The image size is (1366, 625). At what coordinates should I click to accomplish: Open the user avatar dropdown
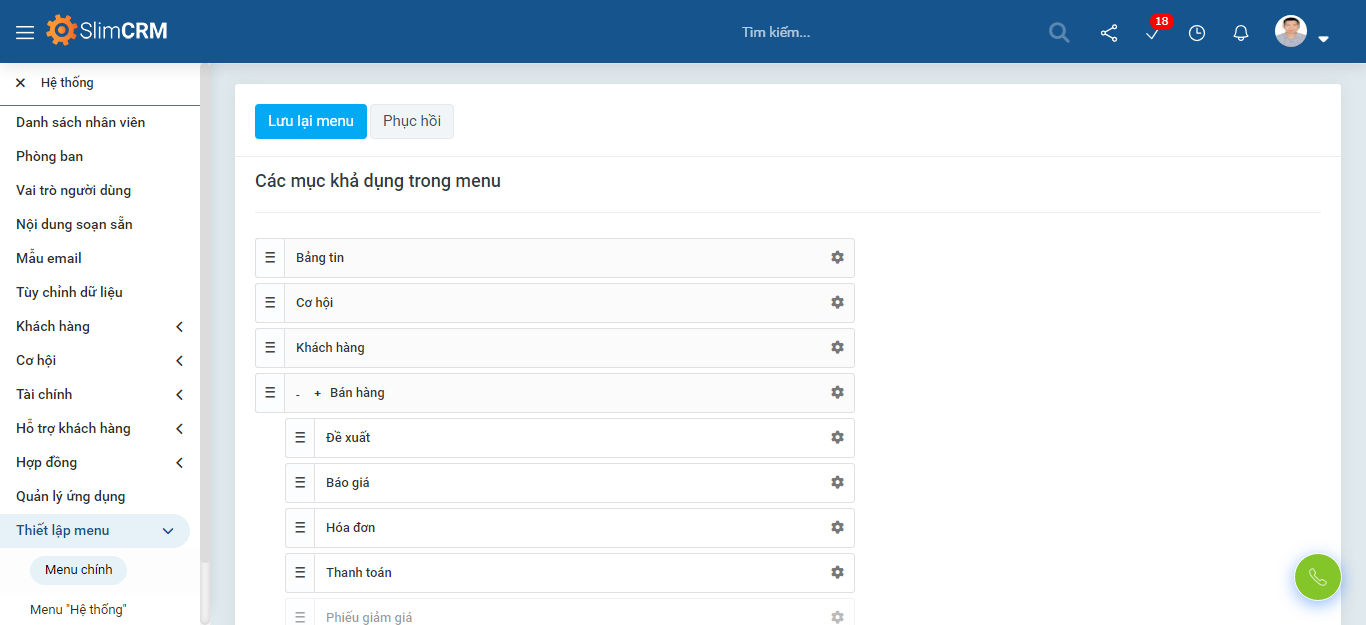(1301, 33)
